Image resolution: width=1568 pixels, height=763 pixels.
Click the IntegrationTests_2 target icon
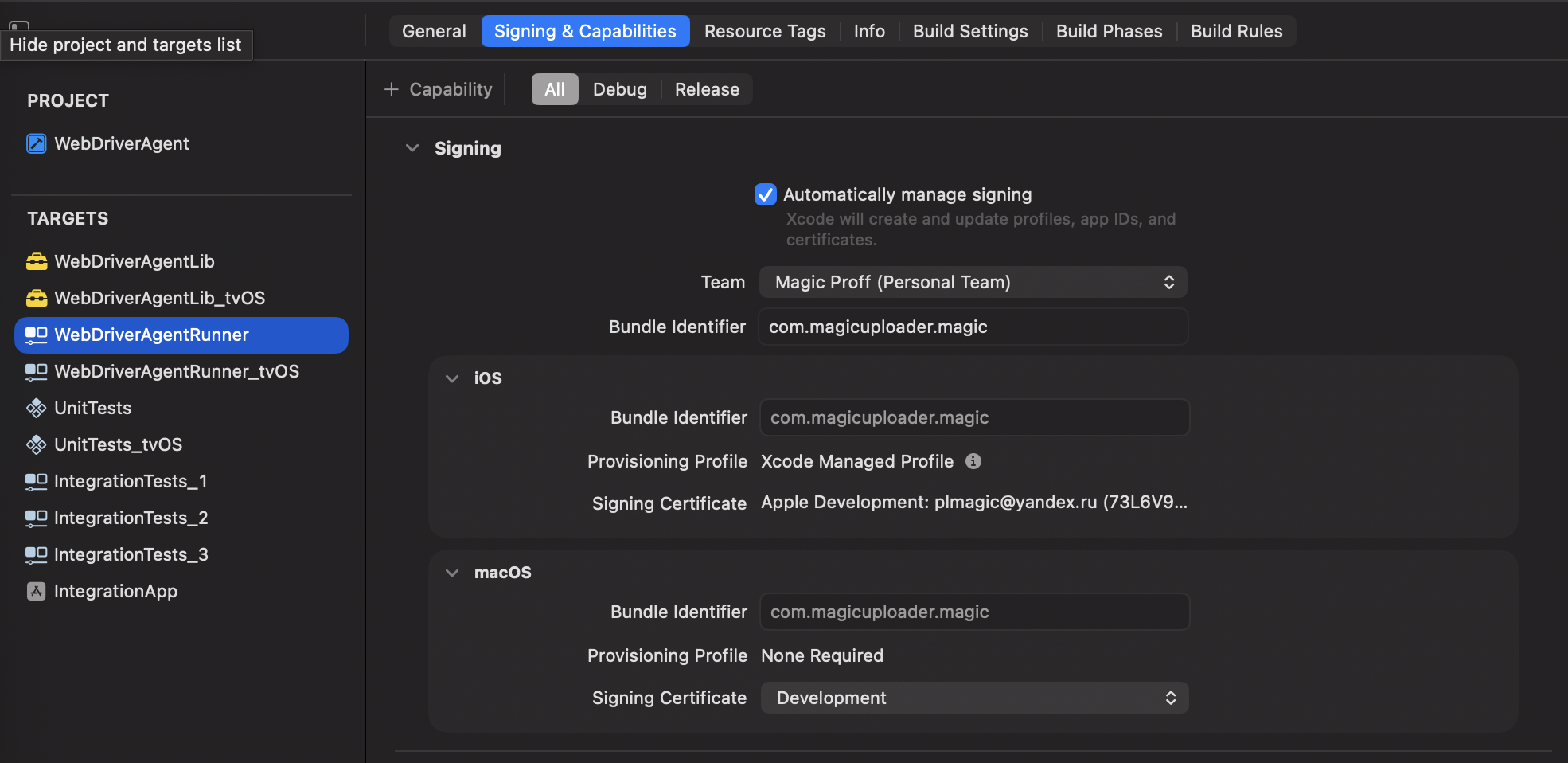37,518
